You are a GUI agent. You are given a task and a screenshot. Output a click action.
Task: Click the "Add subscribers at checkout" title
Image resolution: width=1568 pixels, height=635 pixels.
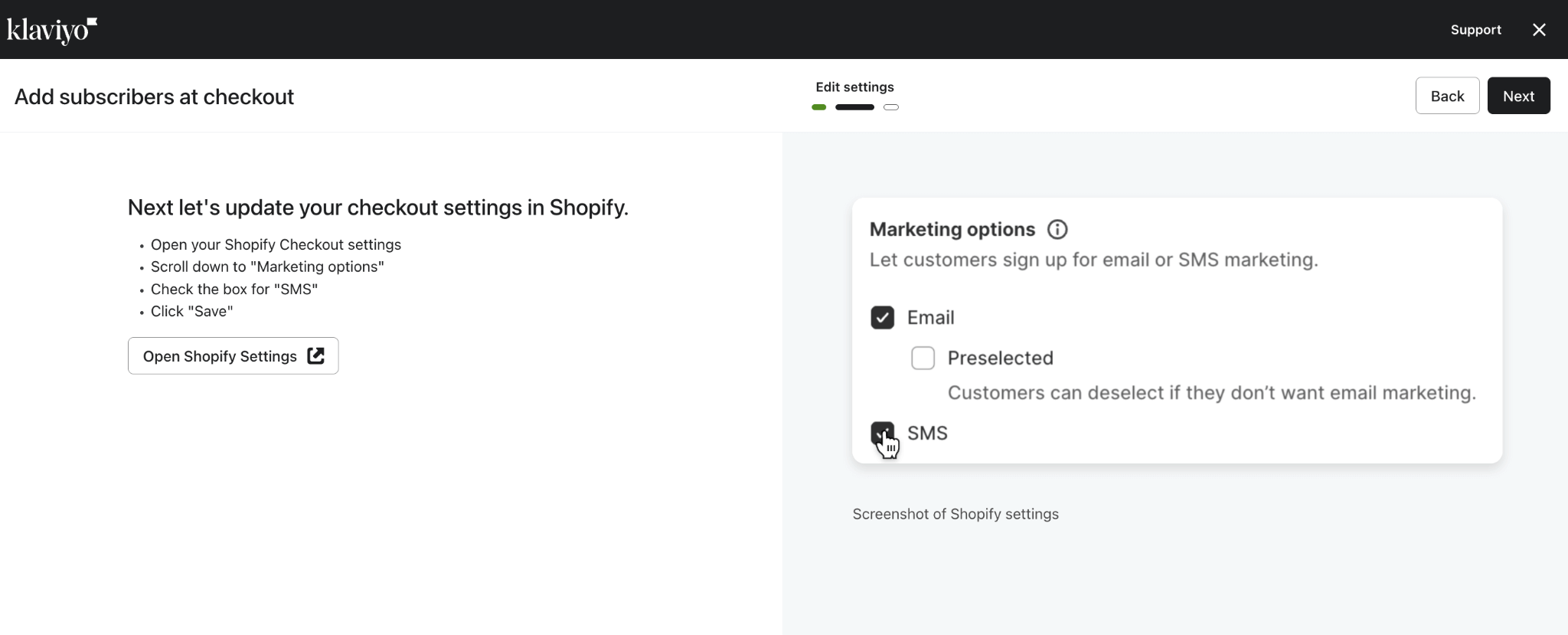154,97
